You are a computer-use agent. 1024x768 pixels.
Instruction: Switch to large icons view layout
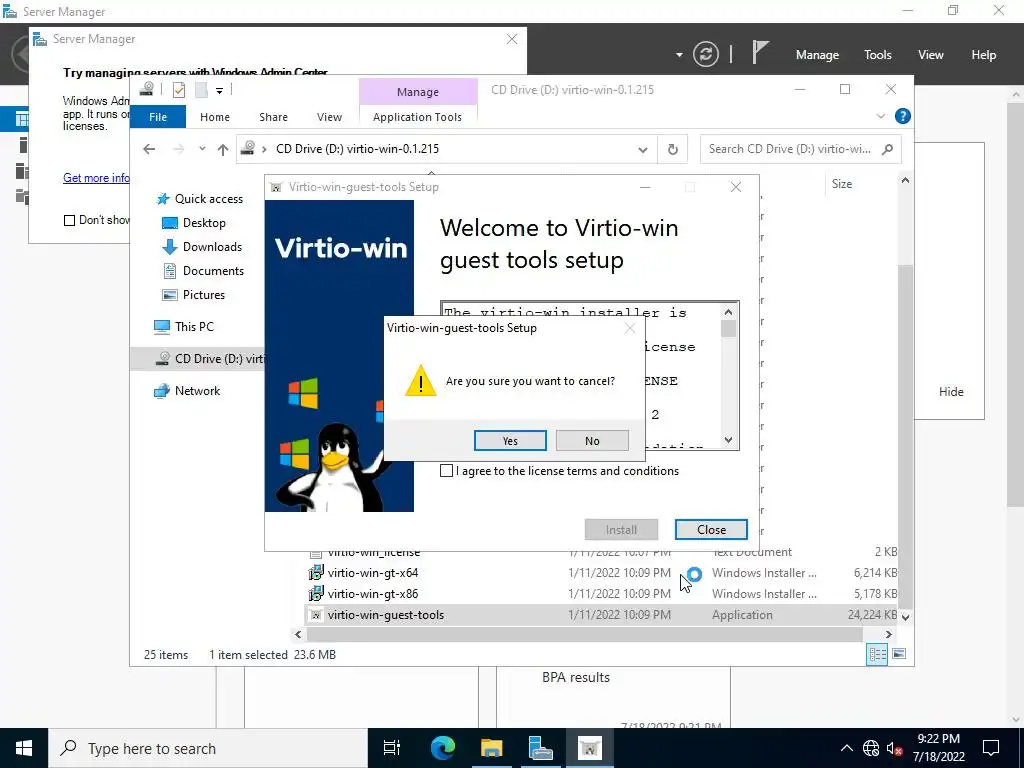click(899, 654)
